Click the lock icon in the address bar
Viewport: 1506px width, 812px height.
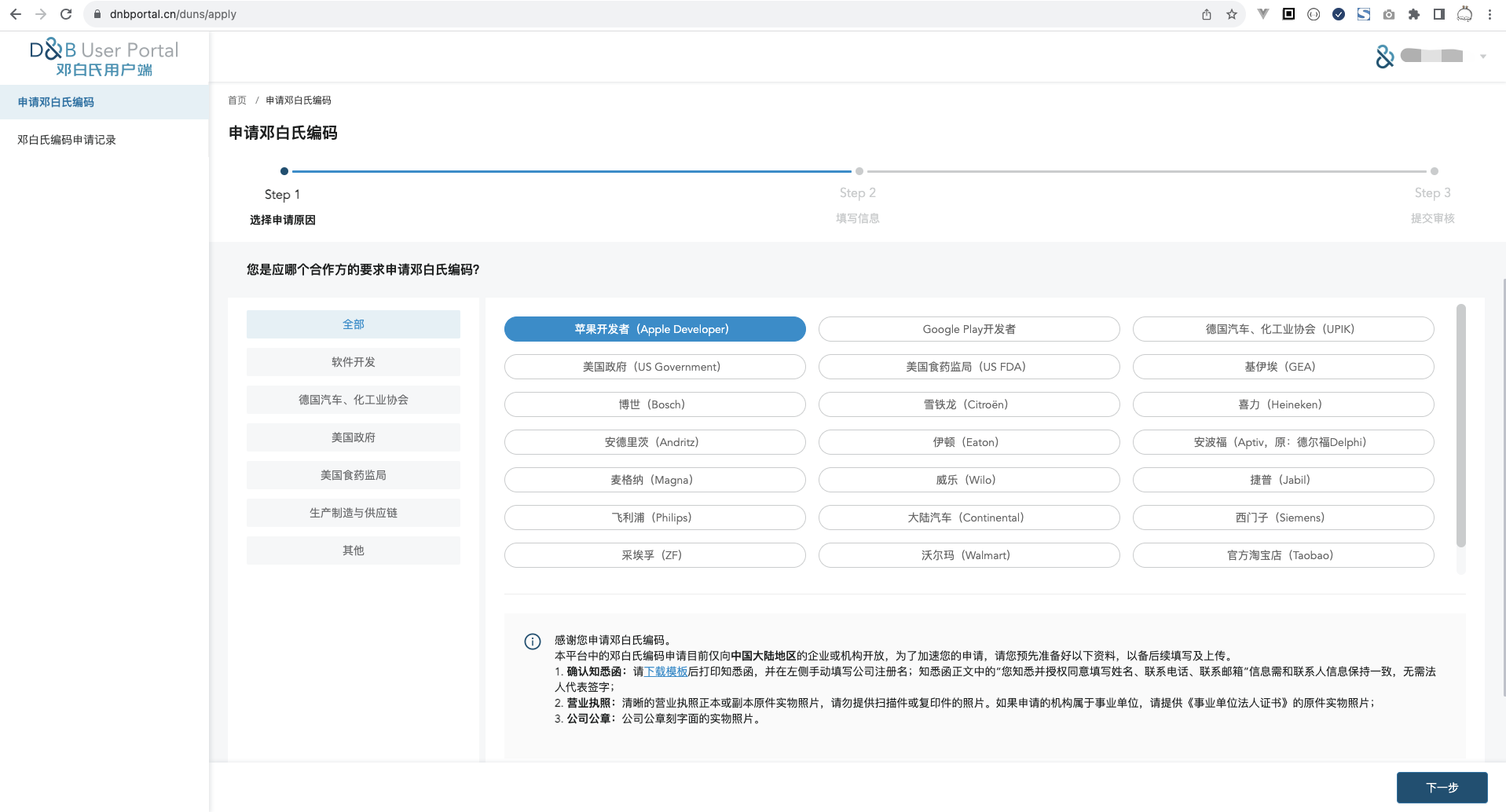pyautogui.click(x=97, y=14)
